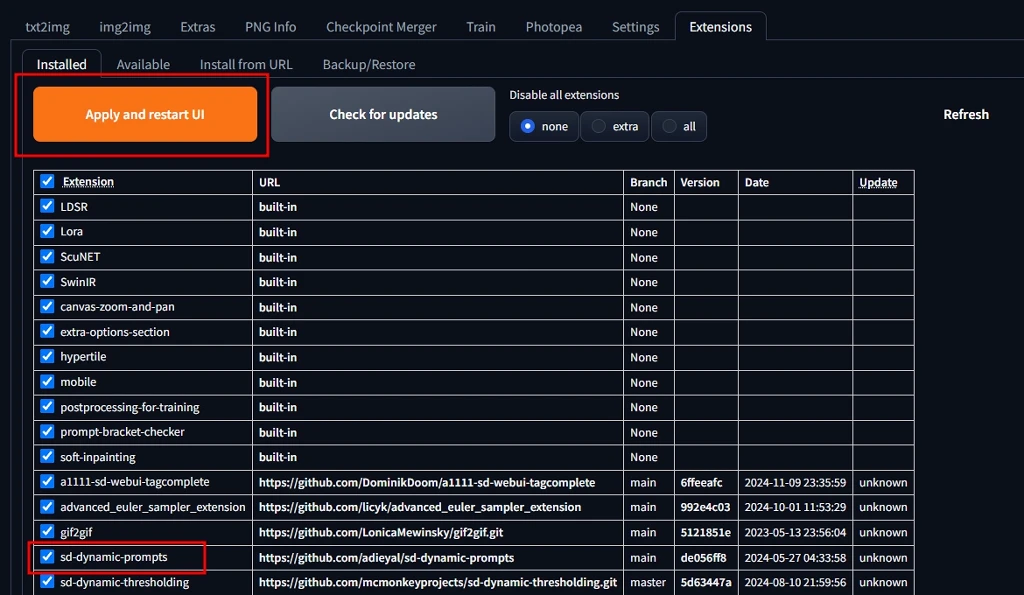Switch to the Extras tab
Image resolution: width=1024 pixels, height=595 pixels.
(198, 27)
